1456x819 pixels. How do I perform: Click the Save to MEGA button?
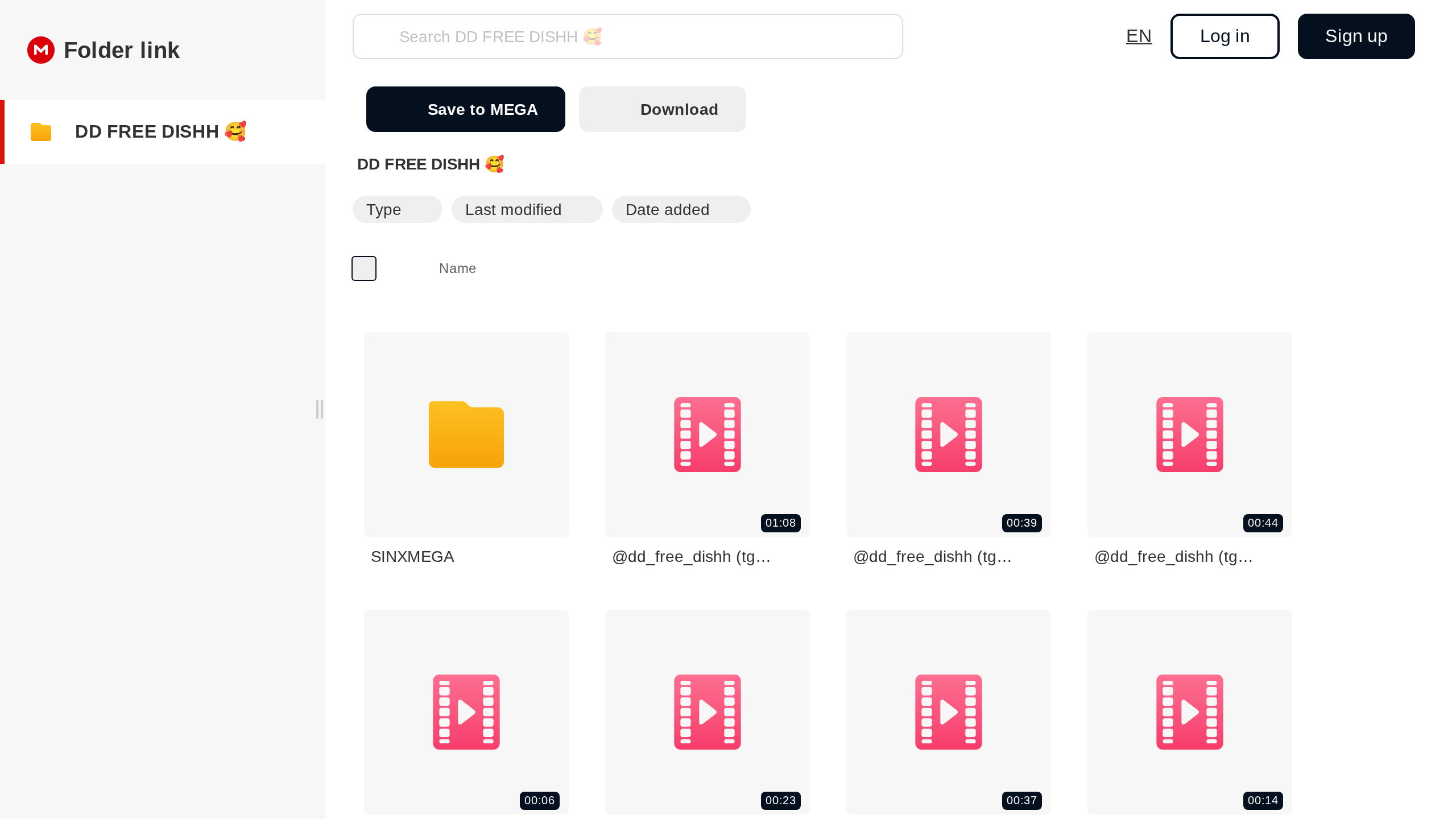click(x=465, y=109)
